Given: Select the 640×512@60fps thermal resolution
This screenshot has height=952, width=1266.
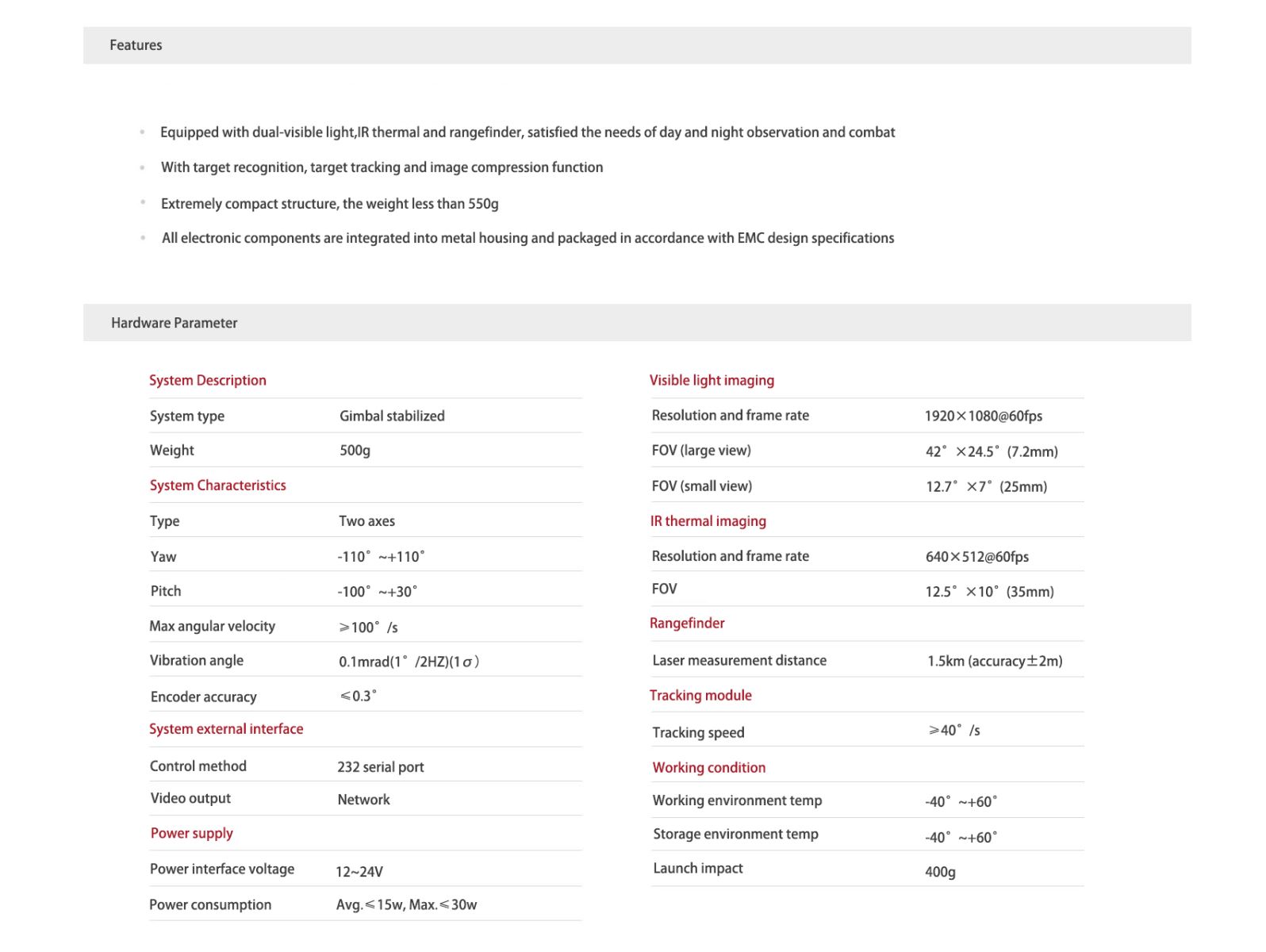Looking at the screenshot, I should pos(977,557).
